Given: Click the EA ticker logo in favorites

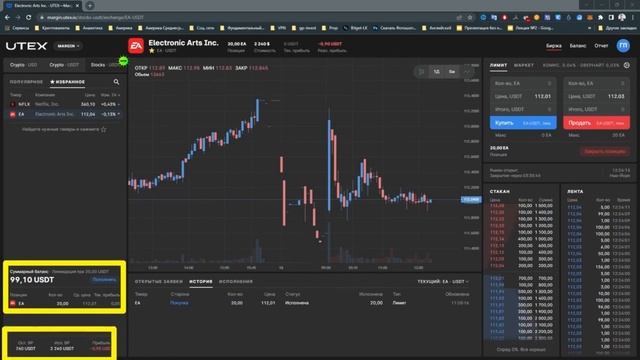Looking at the screenshot, I should 13,114.
